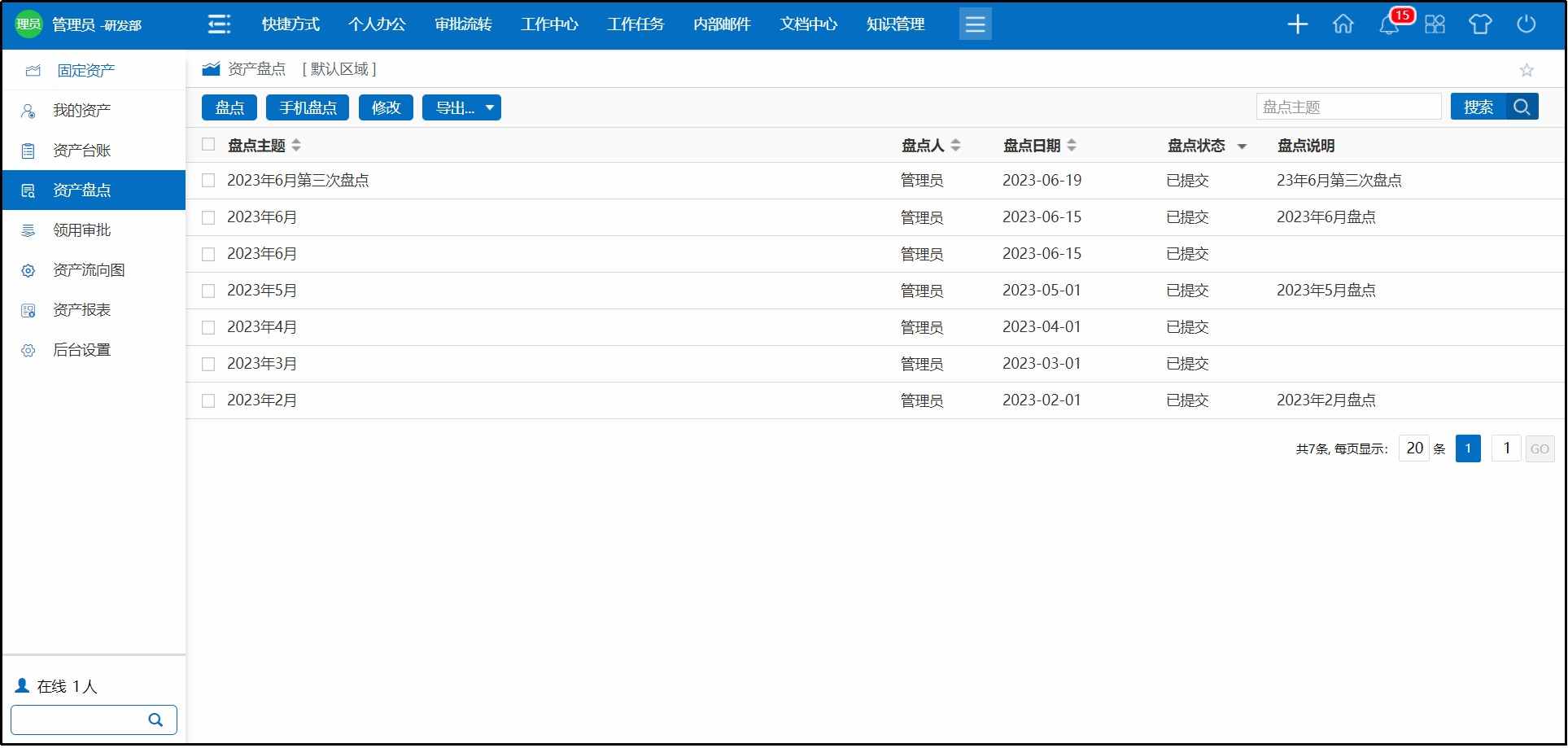This screenshot has height=748, width=1568.
Task: Open the home page icon
Action: (1343, 24)
